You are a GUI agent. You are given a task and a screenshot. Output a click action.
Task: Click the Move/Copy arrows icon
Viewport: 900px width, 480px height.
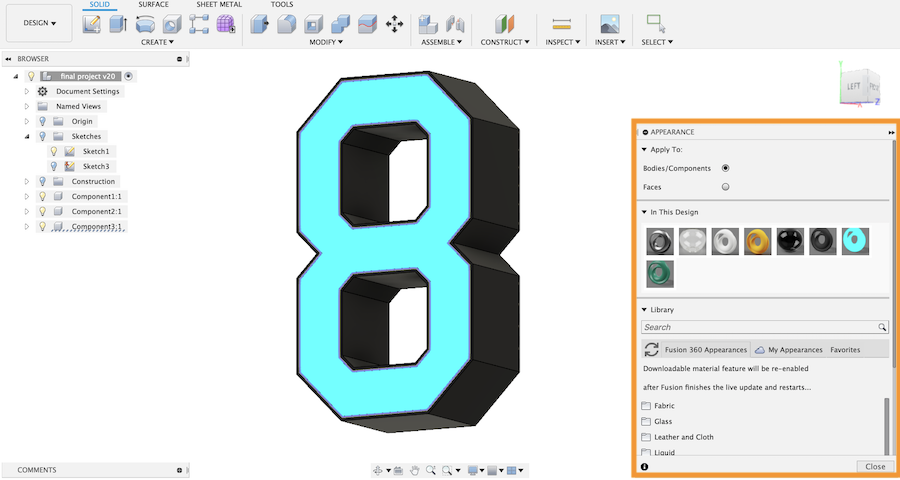[395, 24]
